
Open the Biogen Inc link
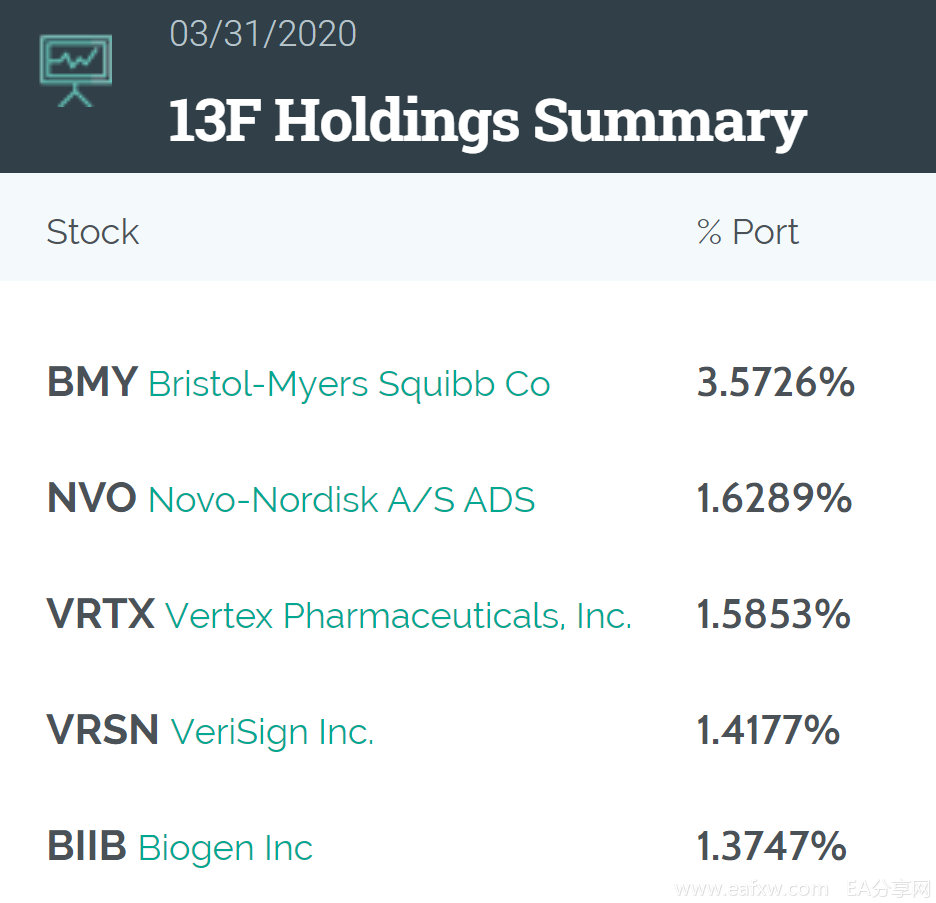(x=225, y=847)
